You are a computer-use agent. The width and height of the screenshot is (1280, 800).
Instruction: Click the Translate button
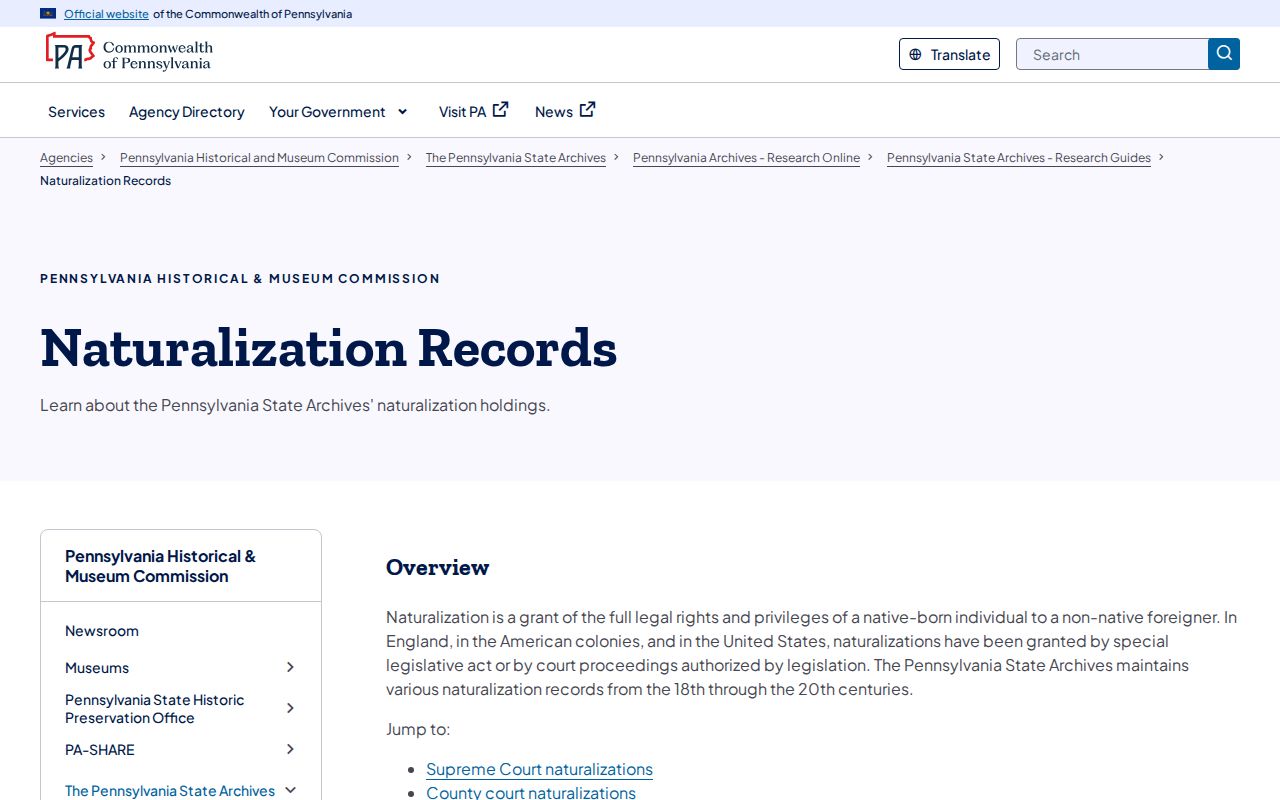point(949,54)
